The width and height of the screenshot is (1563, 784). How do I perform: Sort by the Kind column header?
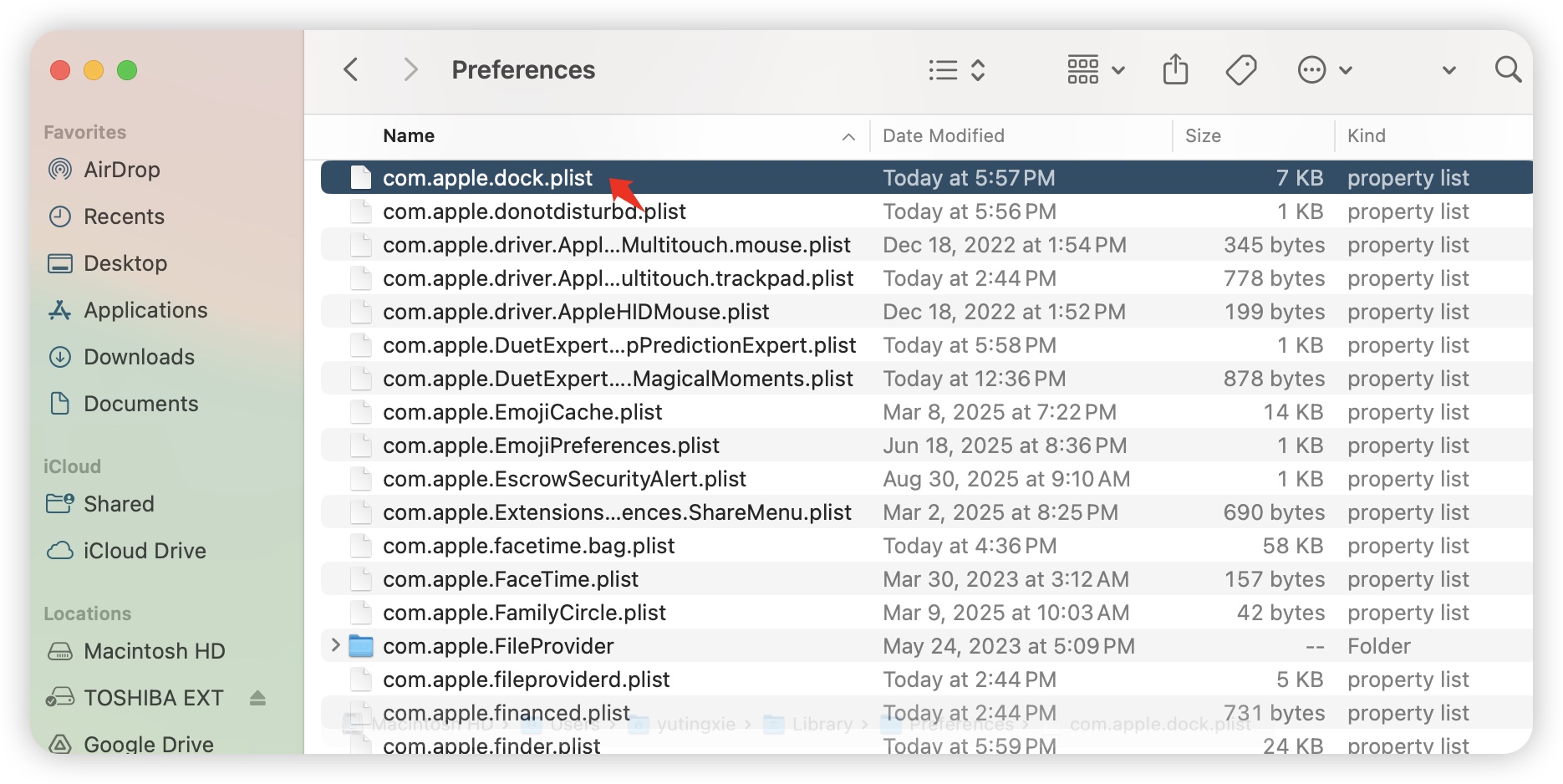1367,135
